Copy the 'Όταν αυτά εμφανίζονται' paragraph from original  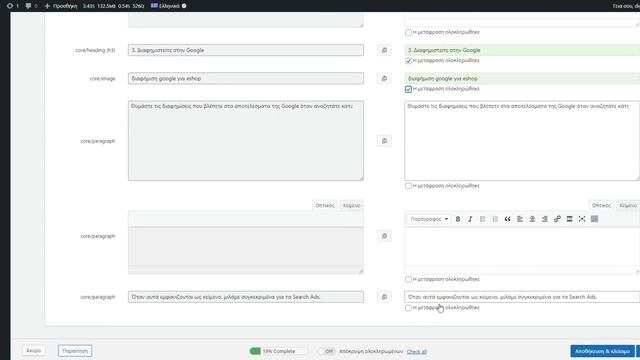tap(384, 297)
